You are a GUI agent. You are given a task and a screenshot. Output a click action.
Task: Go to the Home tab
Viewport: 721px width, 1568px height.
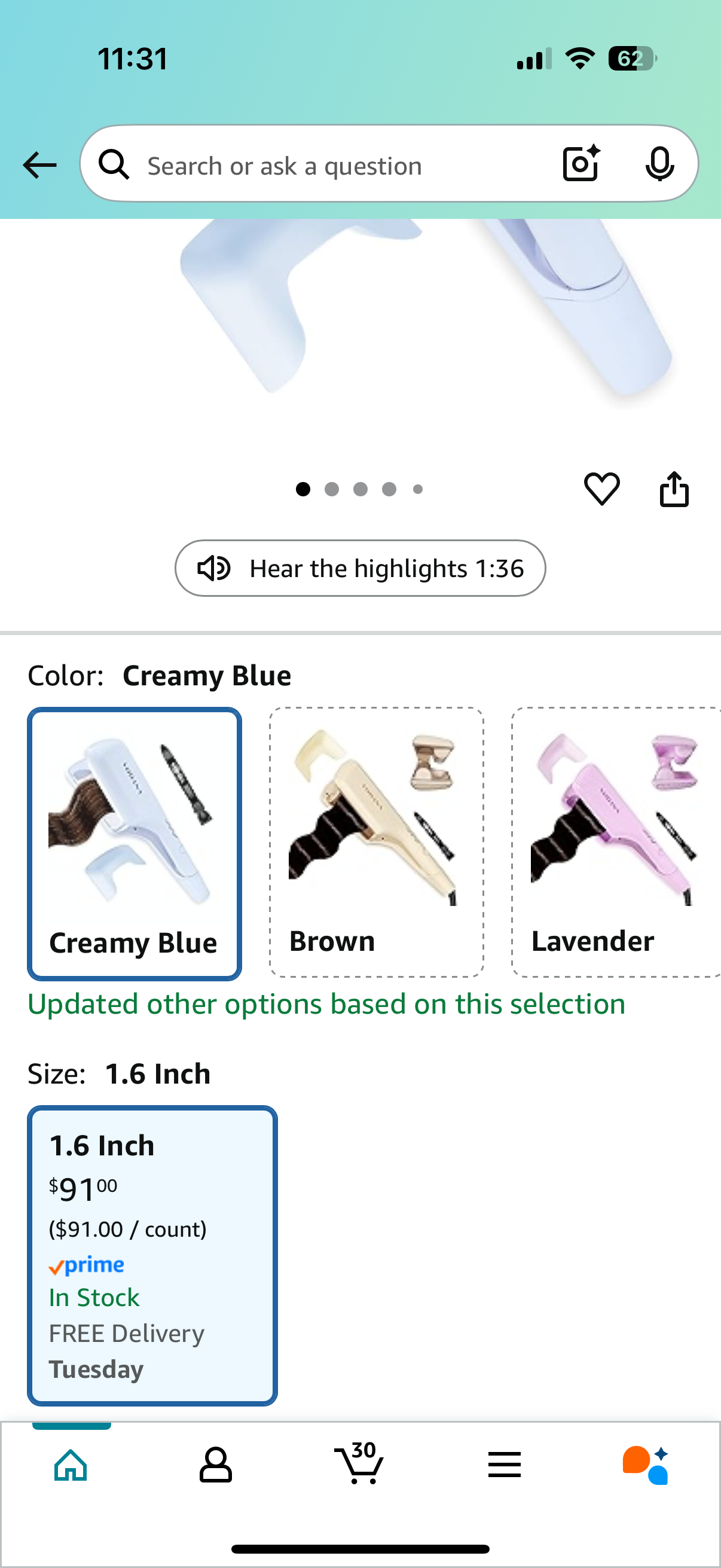[71, 1465]
